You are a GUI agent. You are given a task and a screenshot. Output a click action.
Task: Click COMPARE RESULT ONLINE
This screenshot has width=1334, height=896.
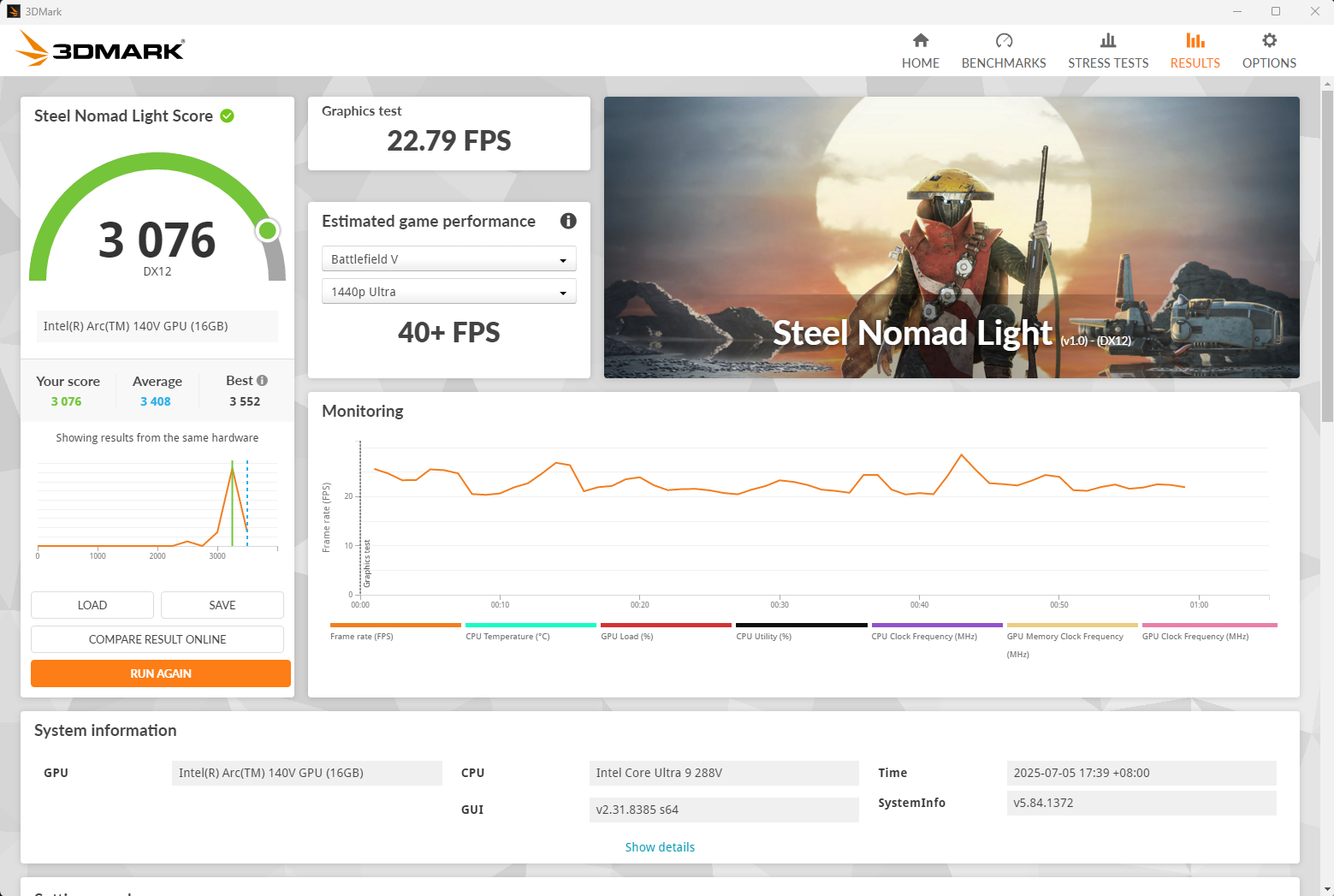click(157, 639)
